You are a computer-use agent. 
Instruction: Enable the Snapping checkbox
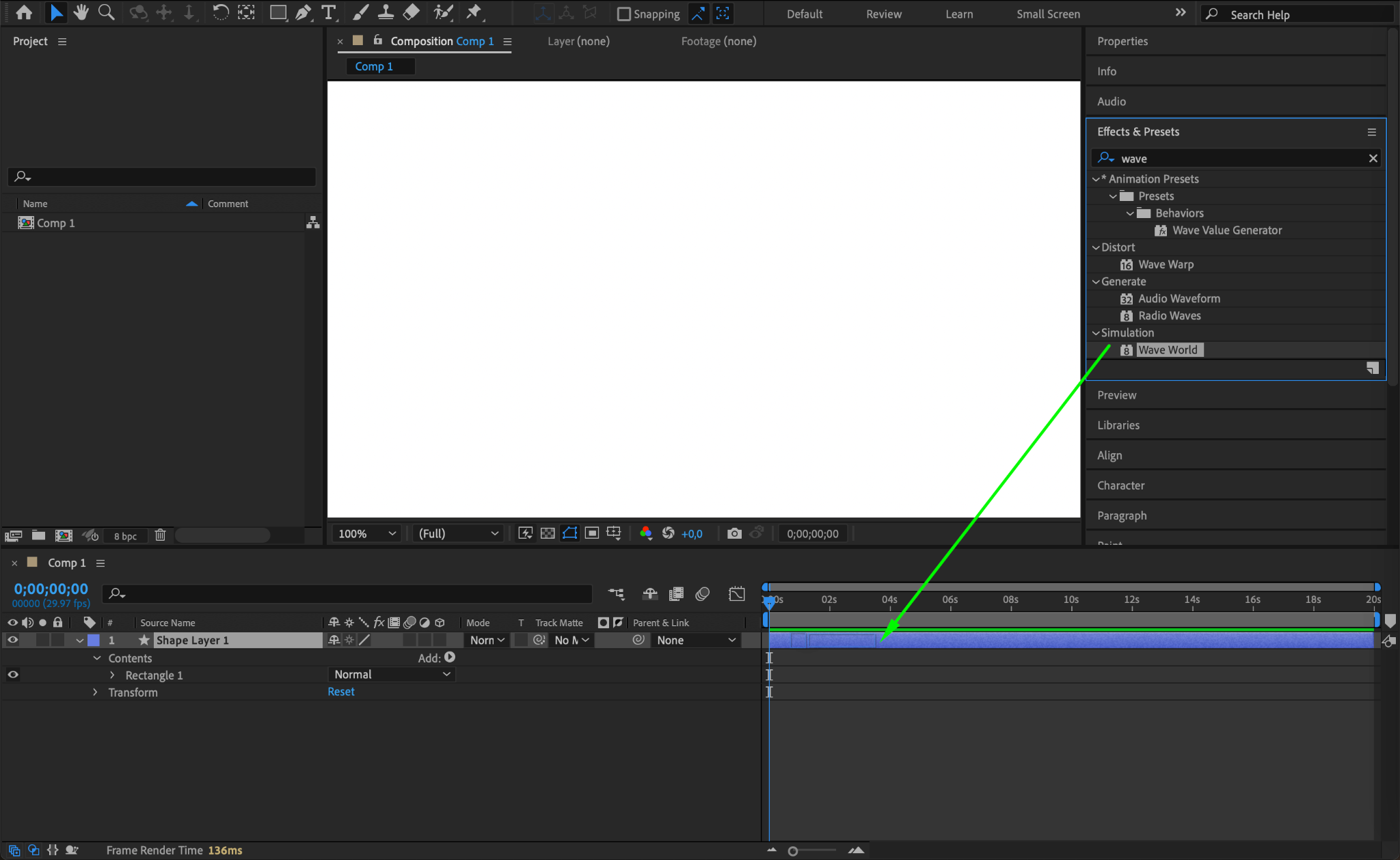623,14
